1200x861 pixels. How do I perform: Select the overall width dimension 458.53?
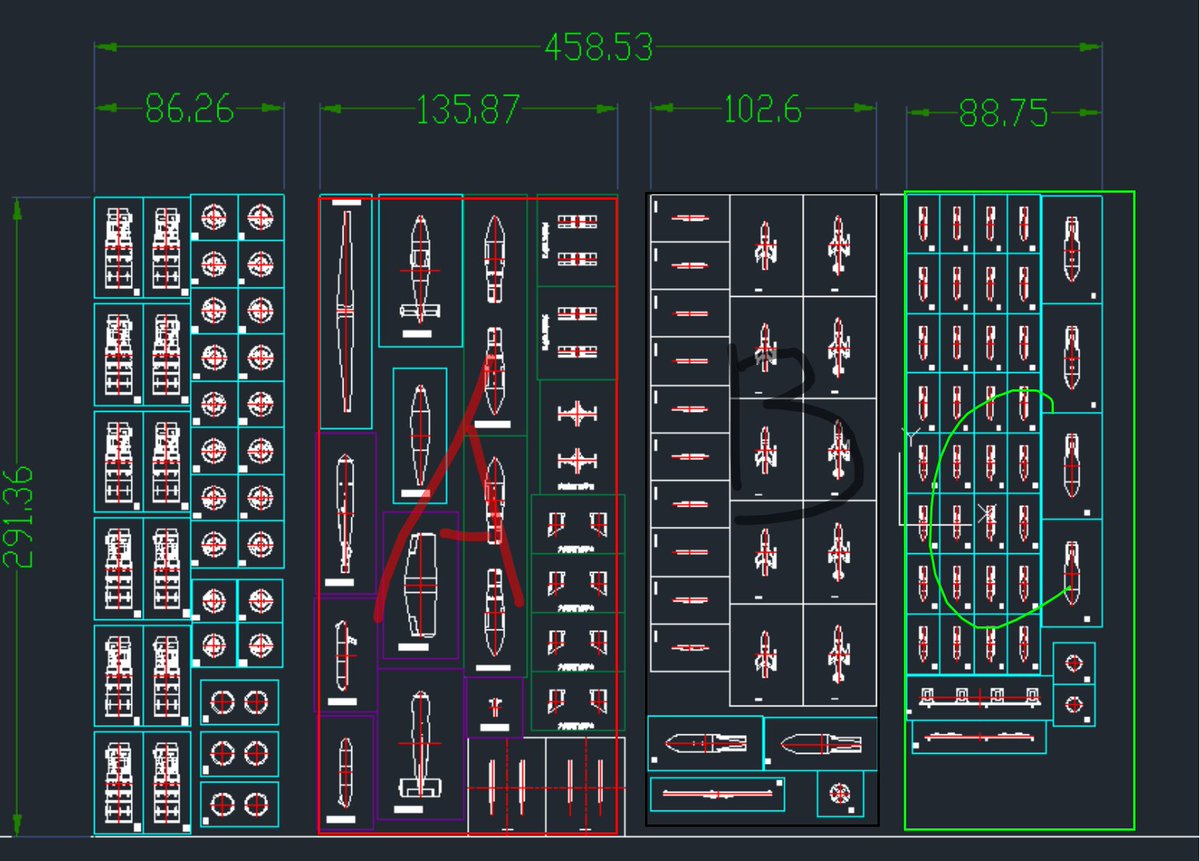[x=598, y=47]
